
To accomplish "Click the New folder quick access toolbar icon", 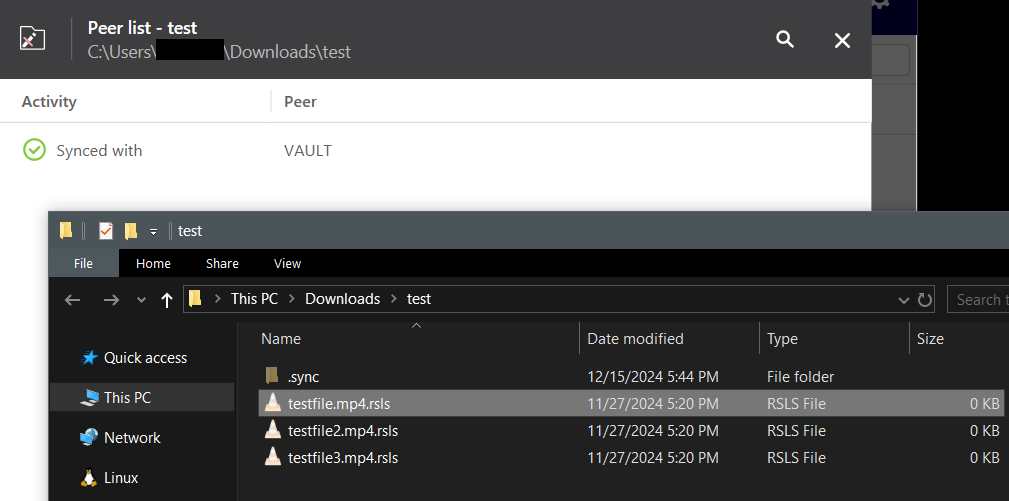I will point(131,230).
